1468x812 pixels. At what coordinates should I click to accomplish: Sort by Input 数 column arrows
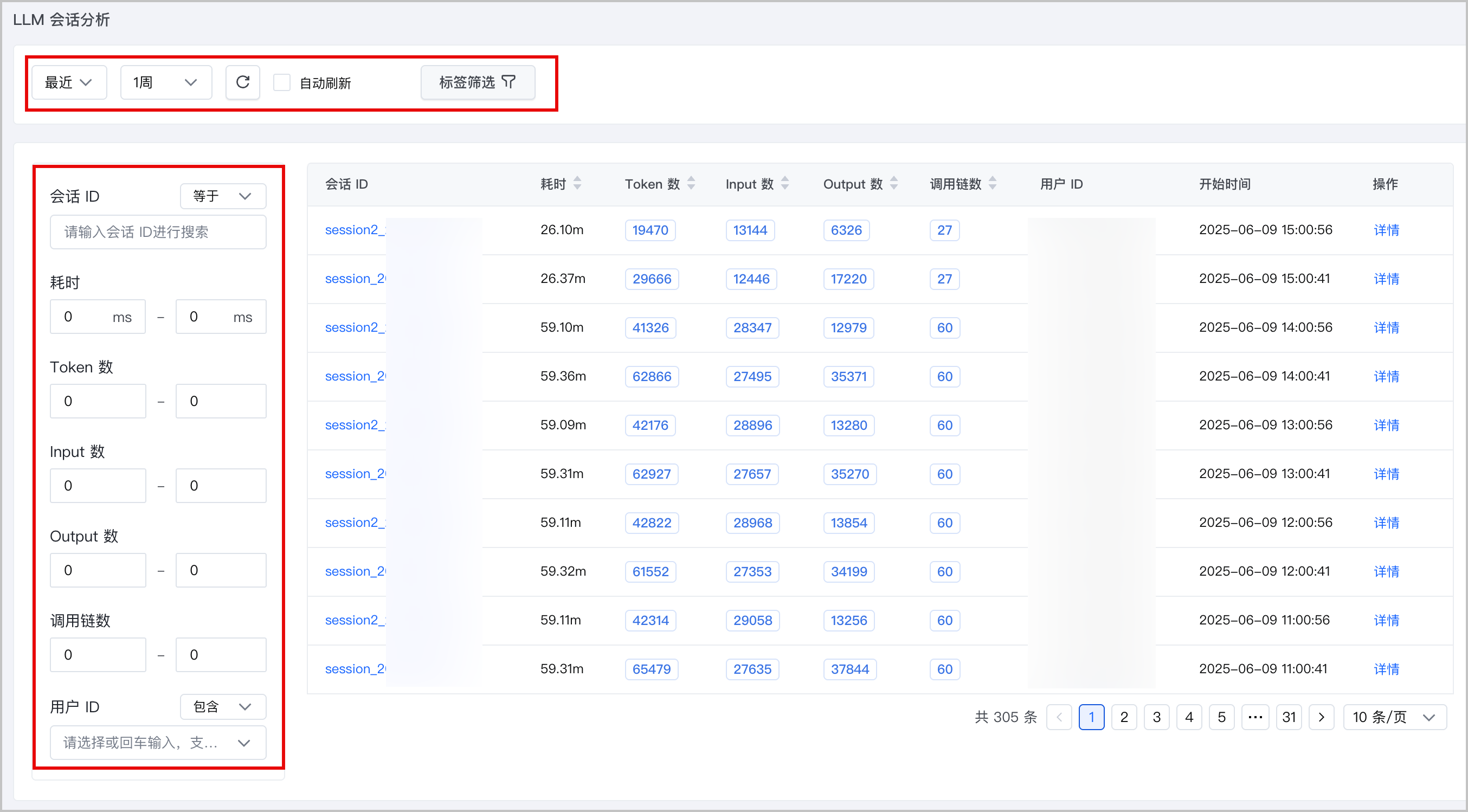785,183
